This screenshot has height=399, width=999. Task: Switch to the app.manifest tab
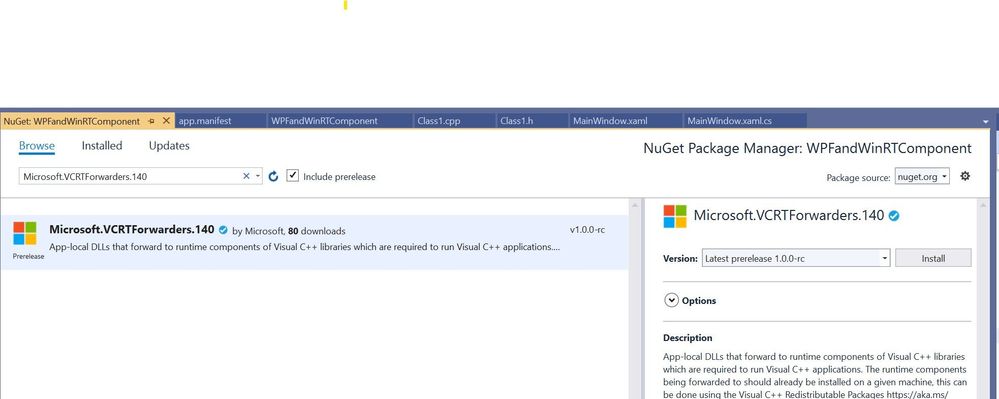coord(205,120)
